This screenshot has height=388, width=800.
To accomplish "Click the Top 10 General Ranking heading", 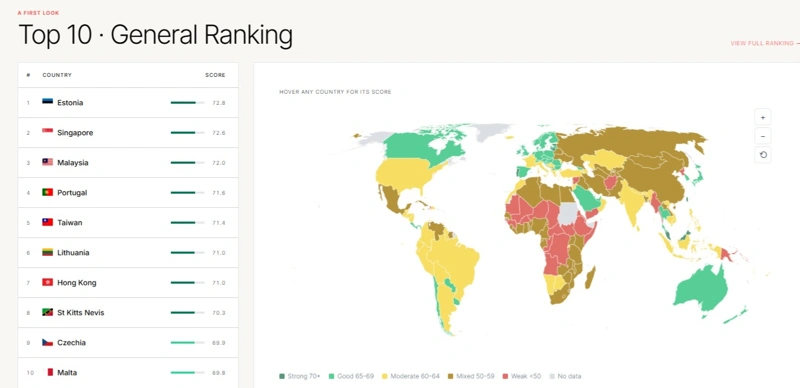I will coord(156,36).
